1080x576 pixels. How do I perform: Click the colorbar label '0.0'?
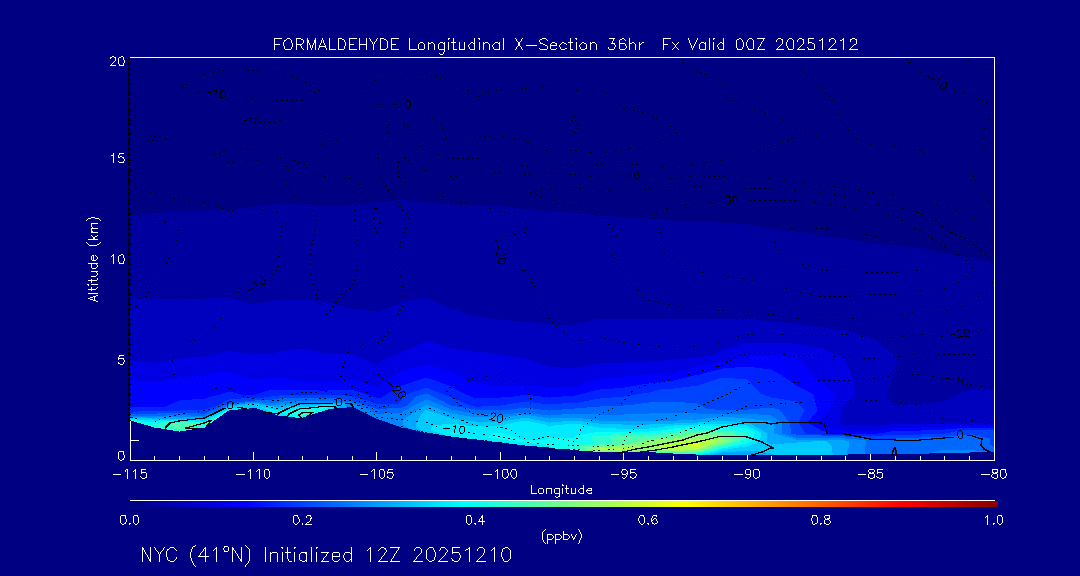130,520
